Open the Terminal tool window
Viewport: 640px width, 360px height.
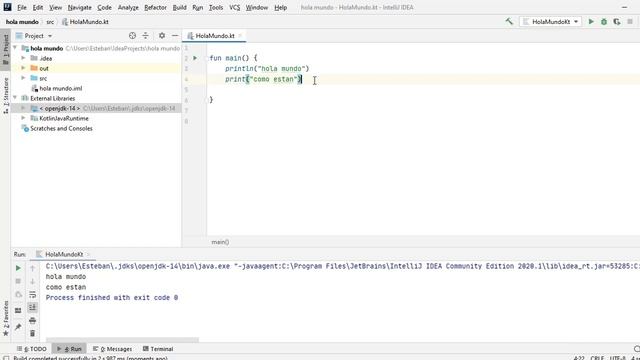pos(158,349)
